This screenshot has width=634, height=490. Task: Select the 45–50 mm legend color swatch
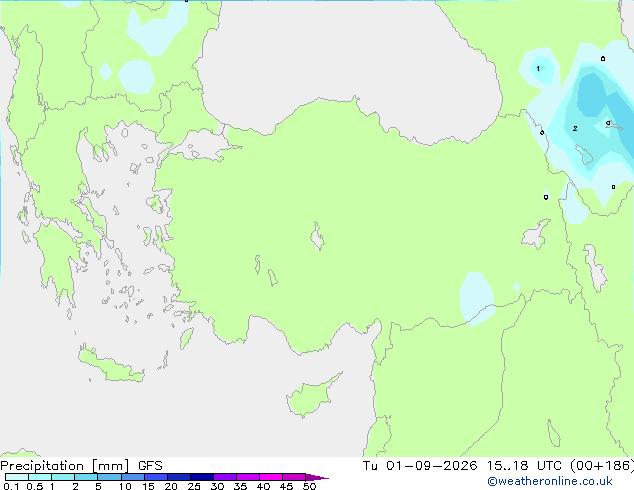click(294, 477)
